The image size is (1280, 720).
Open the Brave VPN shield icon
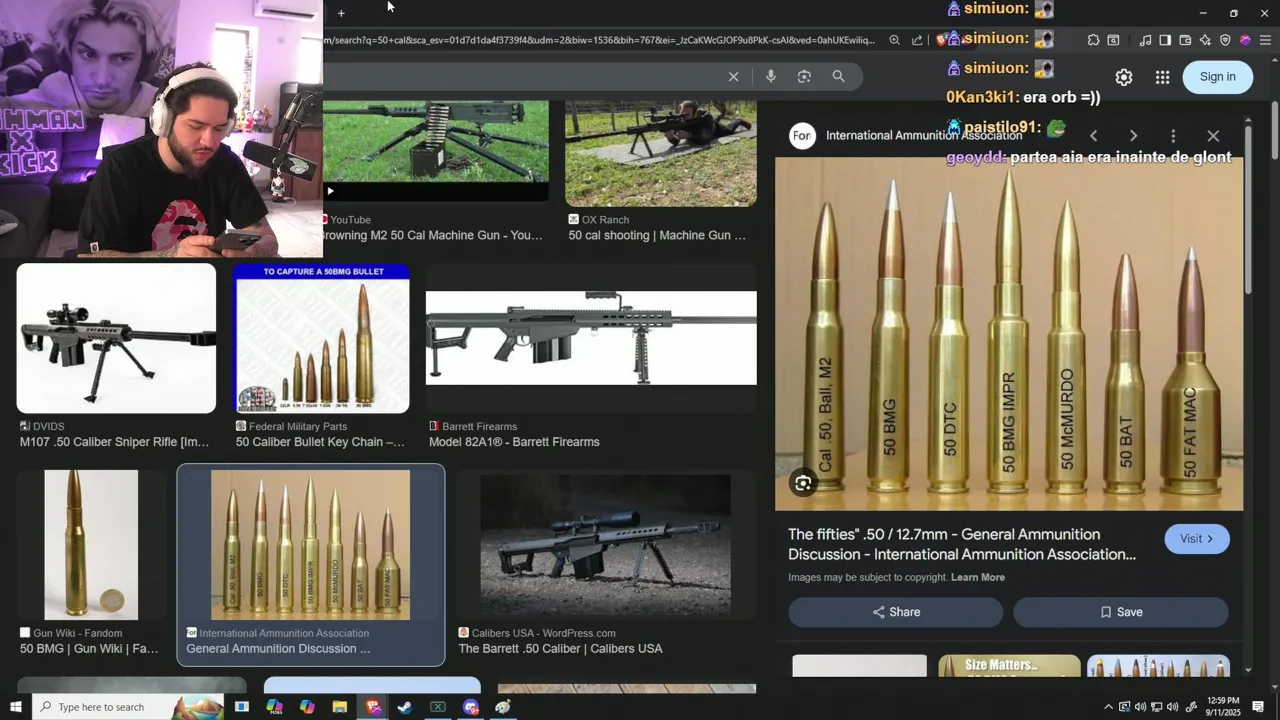coord(1225,40)
